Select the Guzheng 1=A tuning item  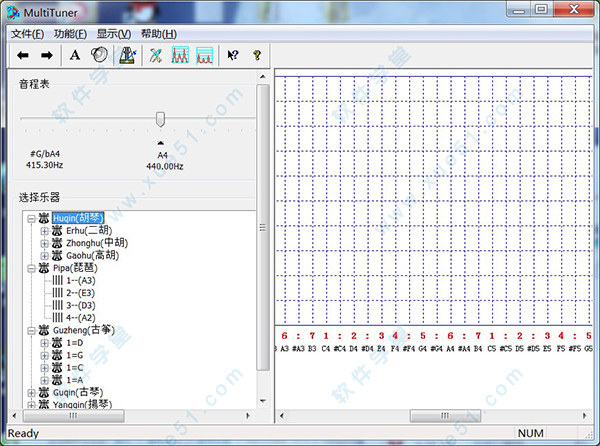click(75, 380)
